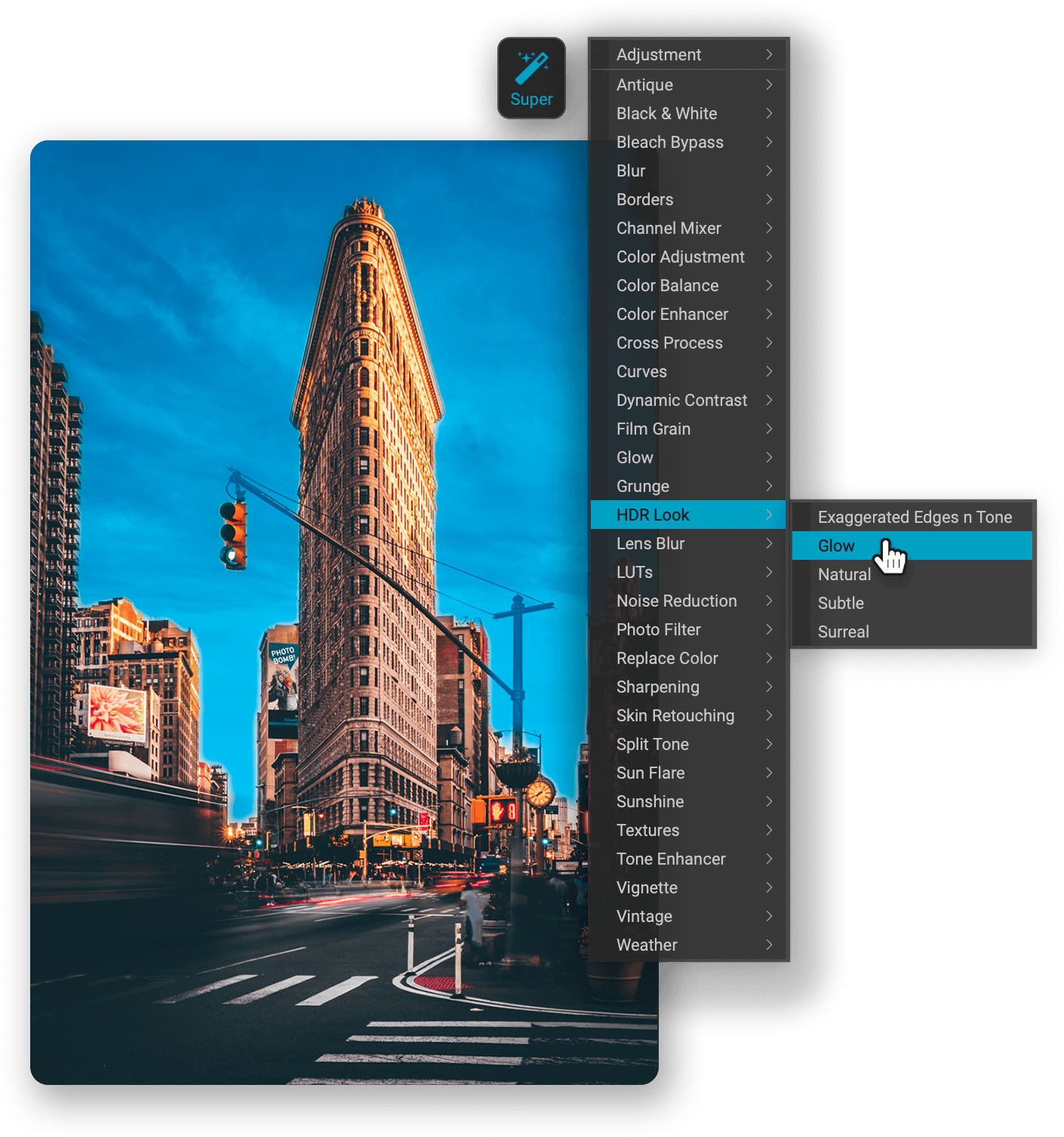Open the Cross Process filter
Viewport: 1064px width, 1137px height.
click(x=669, y=343)
